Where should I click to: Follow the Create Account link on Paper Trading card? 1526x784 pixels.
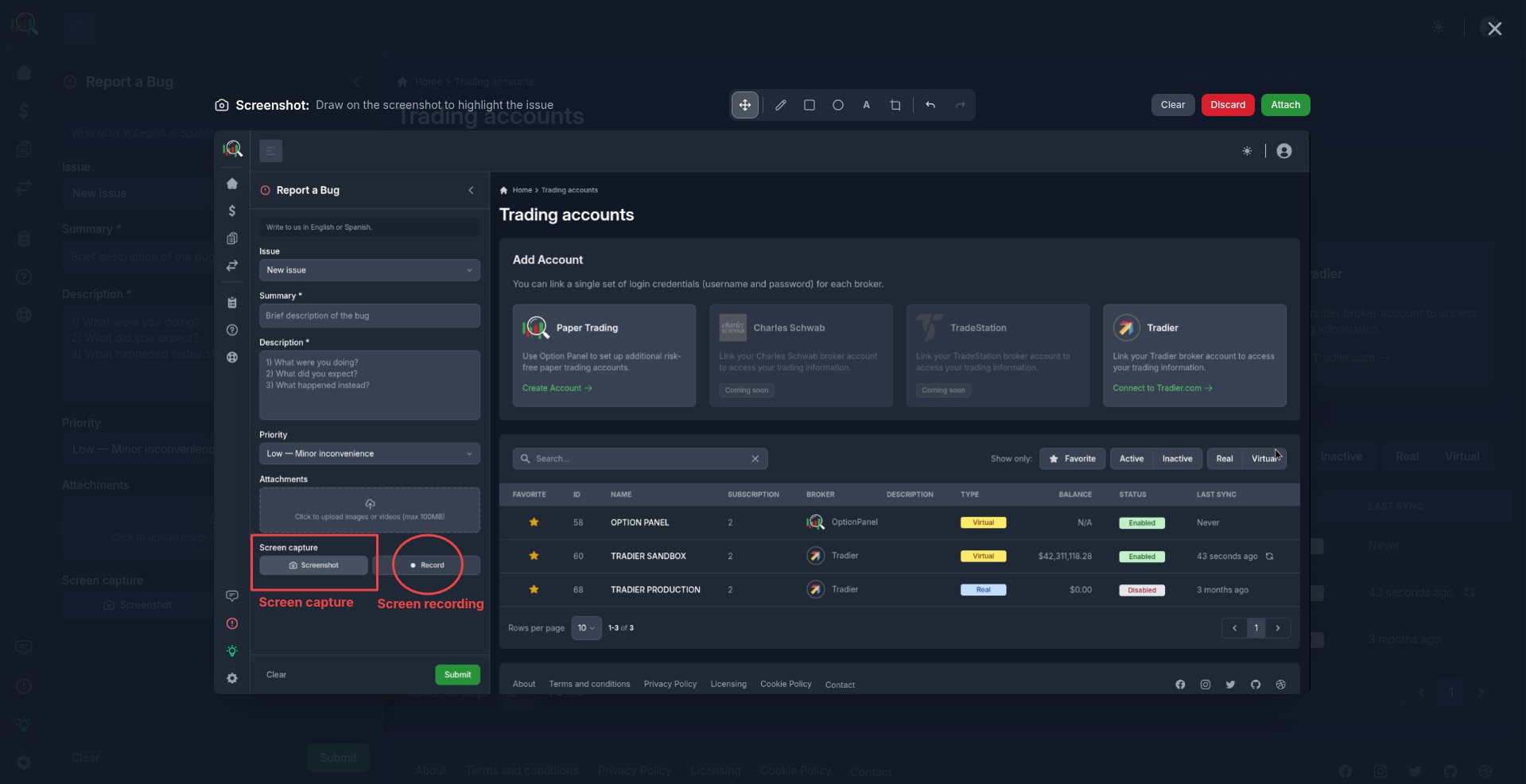click(x=557, y=388)
